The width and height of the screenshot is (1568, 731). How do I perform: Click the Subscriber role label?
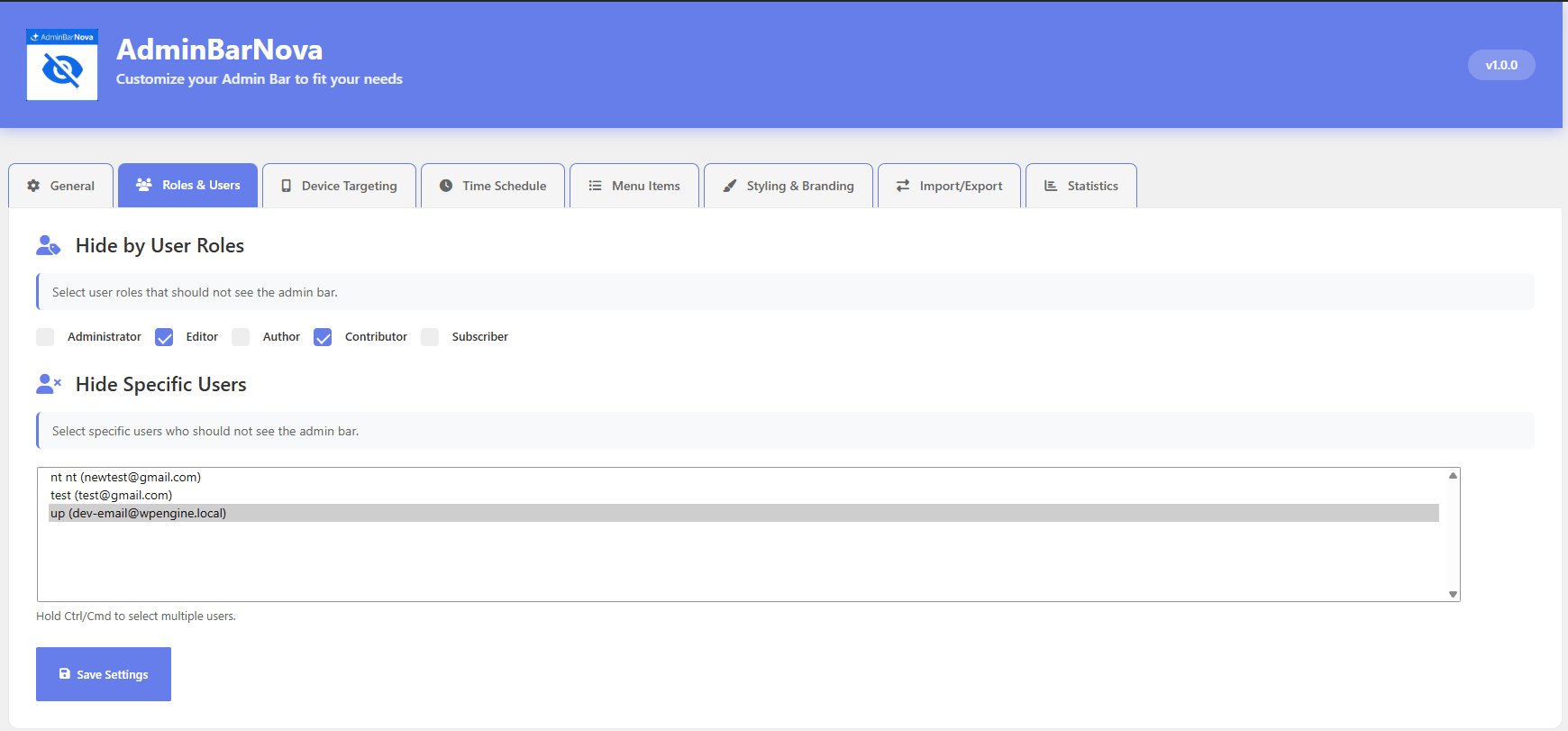(x=480, y=336)
